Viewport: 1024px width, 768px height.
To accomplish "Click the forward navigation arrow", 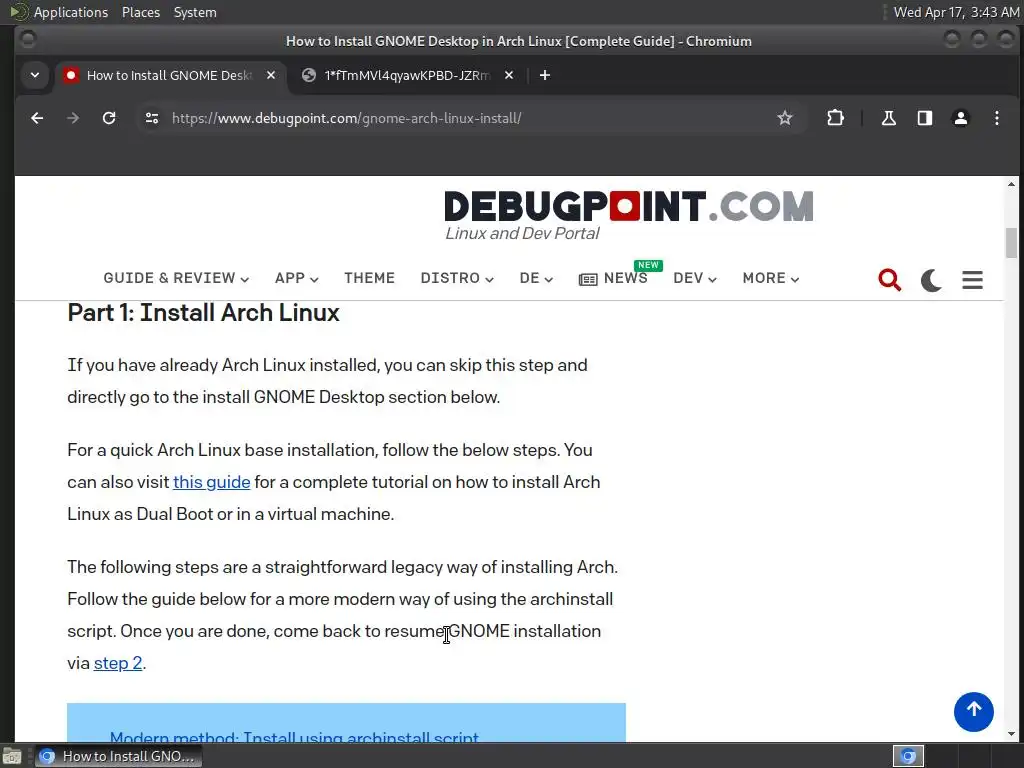I will 73,118.
